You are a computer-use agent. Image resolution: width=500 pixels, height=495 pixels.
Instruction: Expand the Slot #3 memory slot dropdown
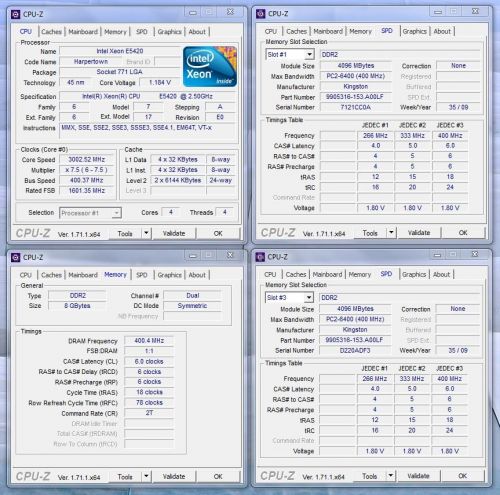(x=309, y=297)
